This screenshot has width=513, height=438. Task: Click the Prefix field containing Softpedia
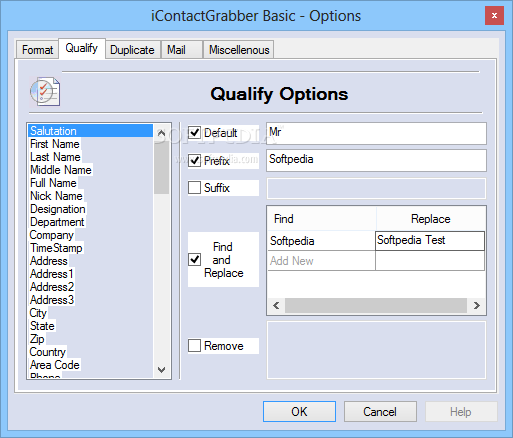[376, 160]
